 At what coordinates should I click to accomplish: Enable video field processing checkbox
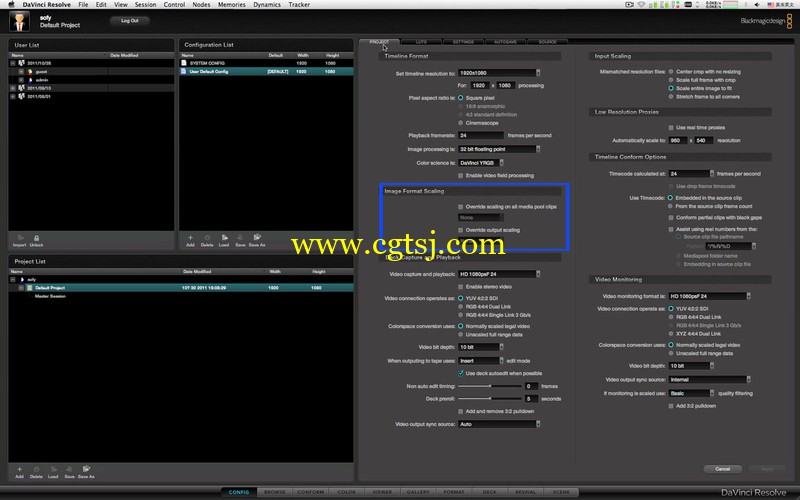(461, 176)
